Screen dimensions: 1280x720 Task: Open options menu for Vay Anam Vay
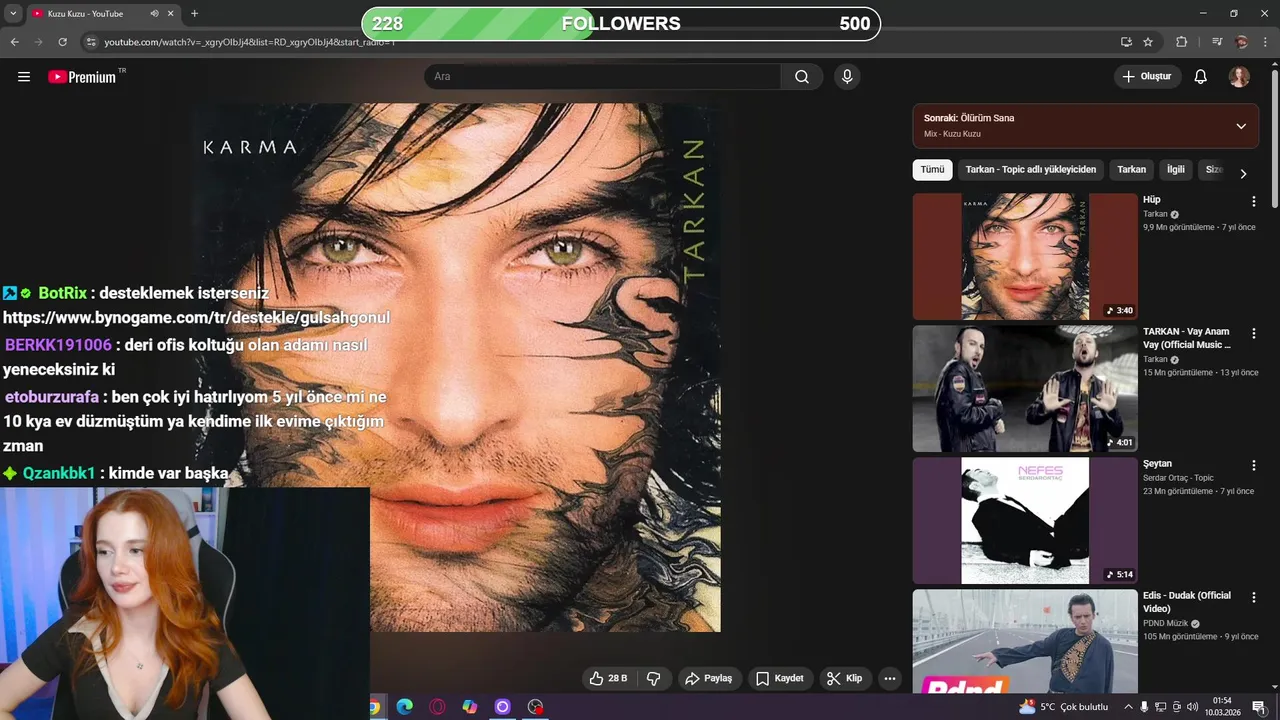click(x=1253, y=333)
